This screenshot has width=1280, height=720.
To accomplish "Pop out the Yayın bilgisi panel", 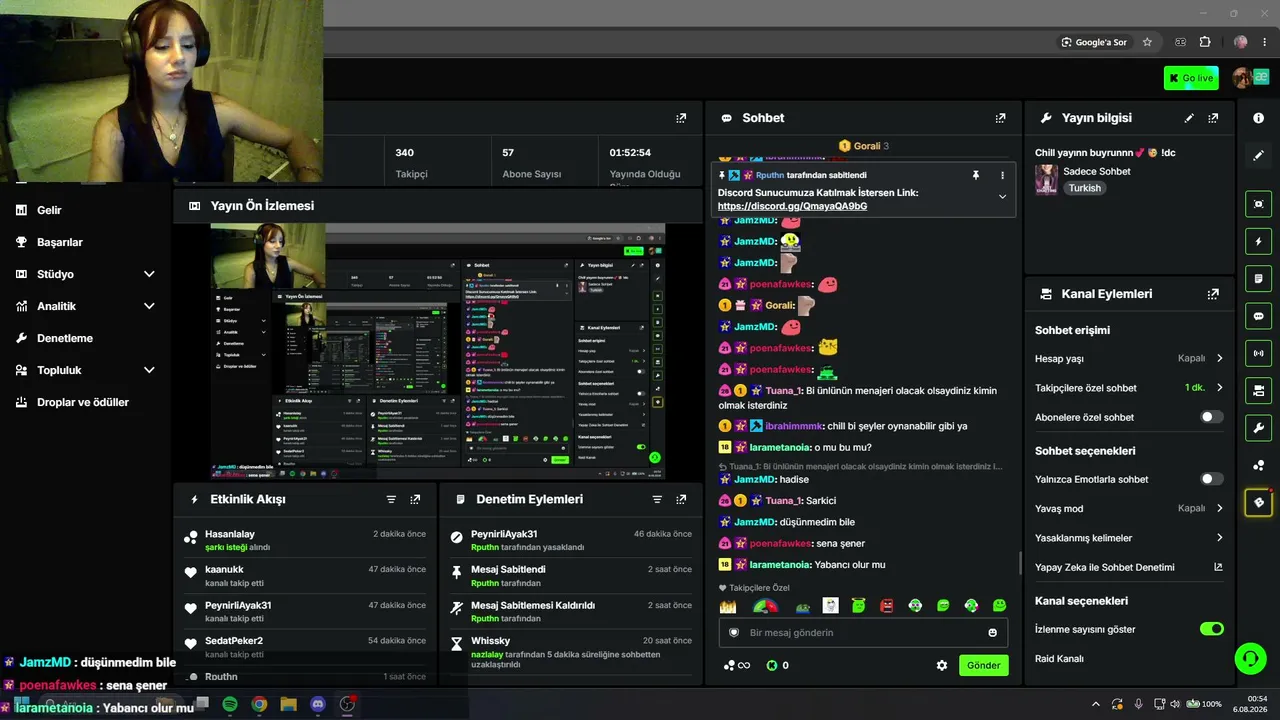I will pyautogui.click(x=1213, y=118).
